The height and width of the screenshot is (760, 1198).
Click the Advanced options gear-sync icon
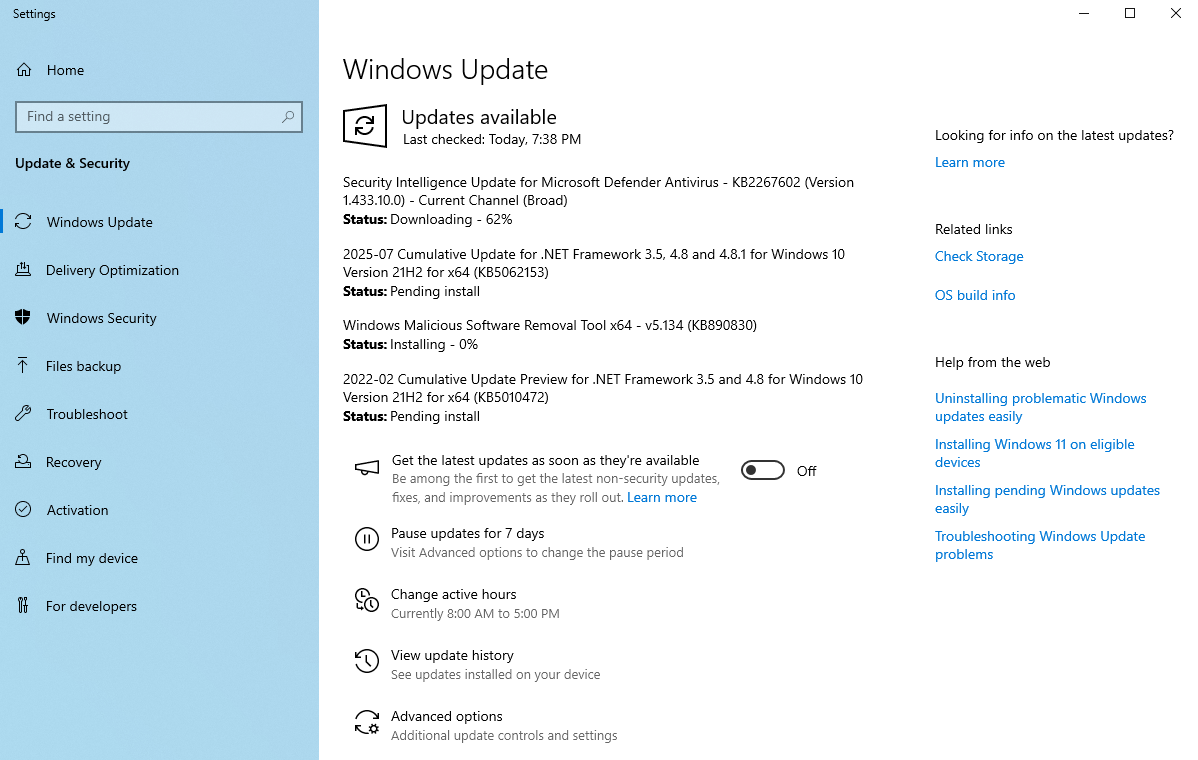click(x=367, y=722)
